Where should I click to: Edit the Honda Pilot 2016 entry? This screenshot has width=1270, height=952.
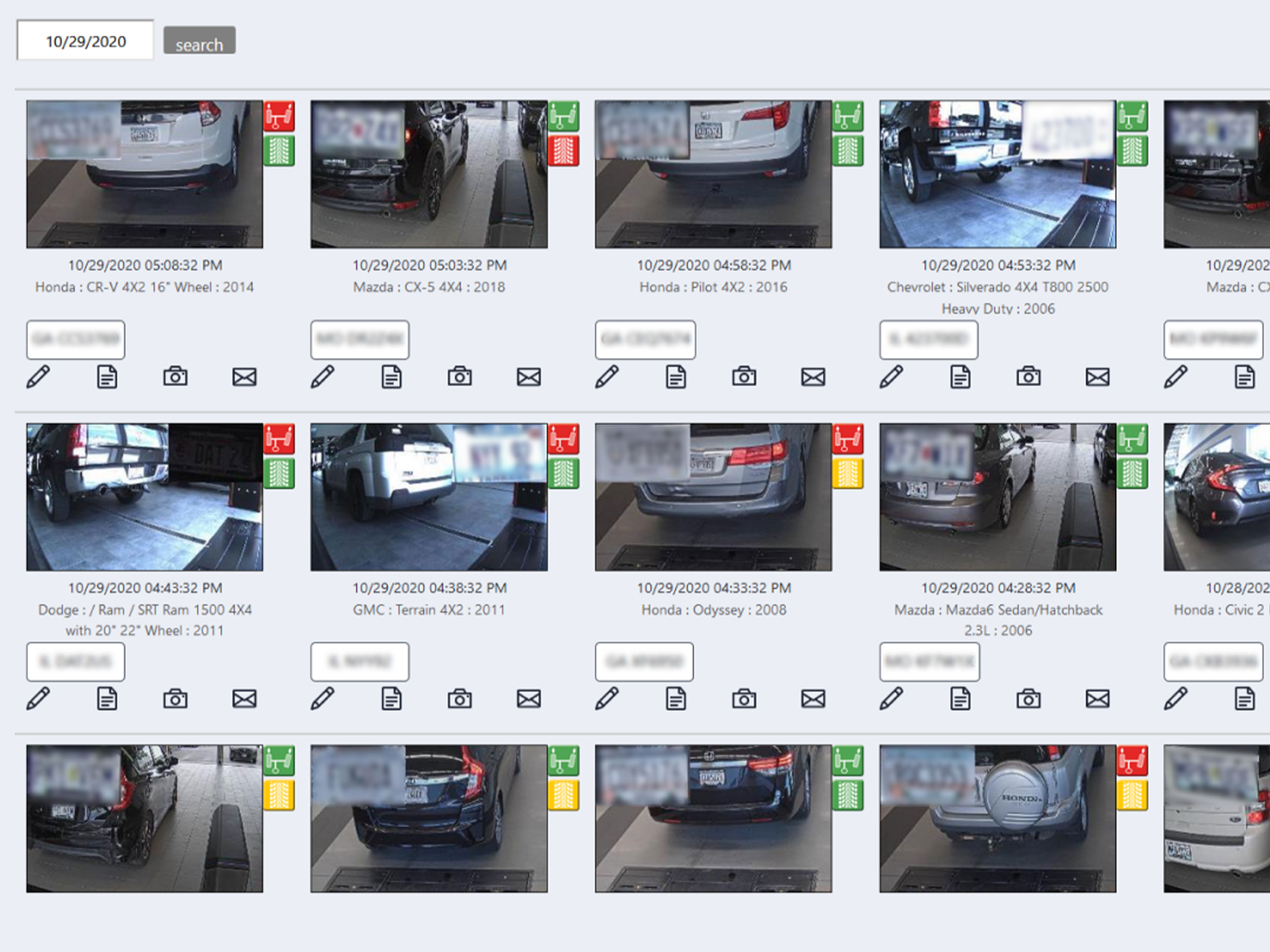pos(607,377)
